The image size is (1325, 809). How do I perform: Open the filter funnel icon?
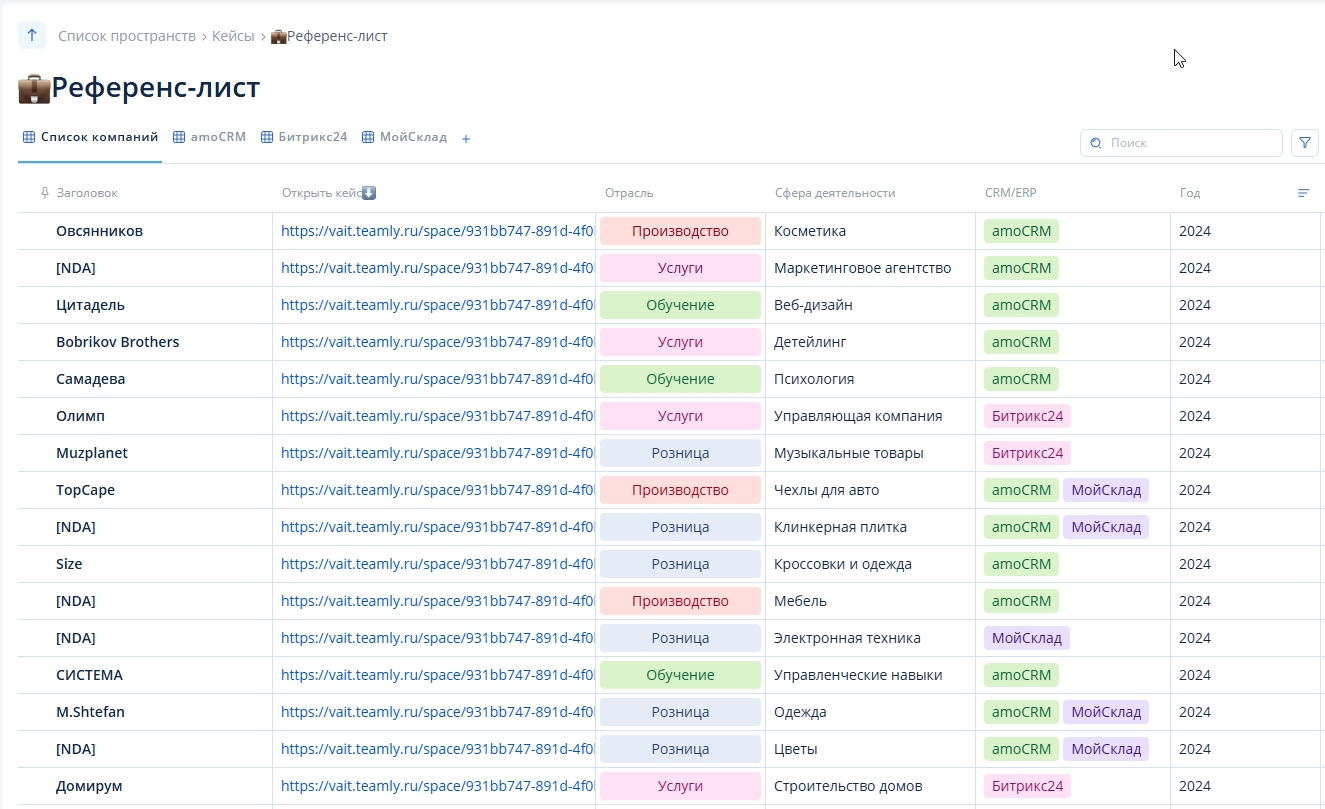pyautogui.click(x=1304, y=143)
